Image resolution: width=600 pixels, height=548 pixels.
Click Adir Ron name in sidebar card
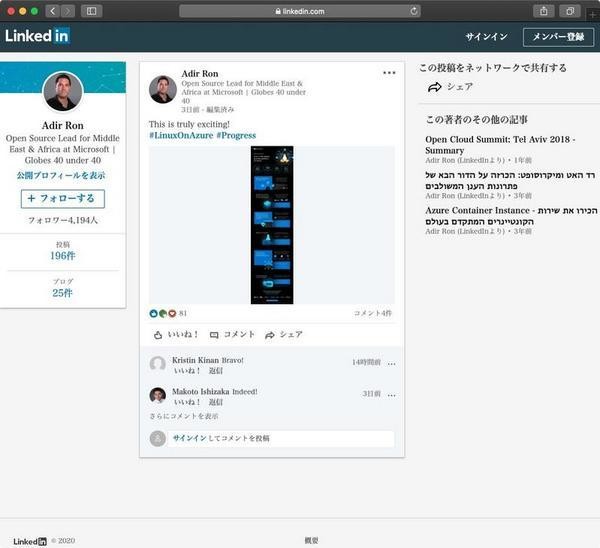(x=63, y=126)
